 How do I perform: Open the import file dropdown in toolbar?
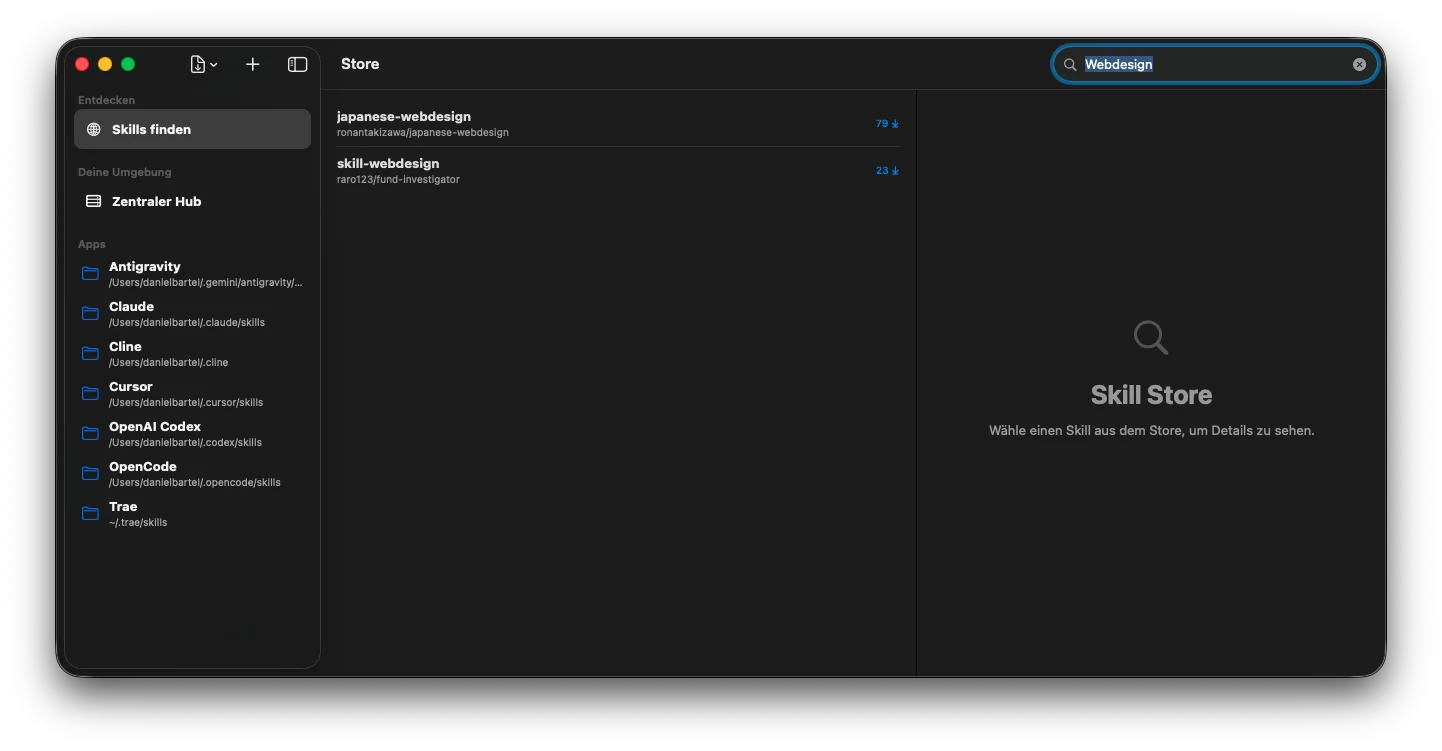click(203, 64)
